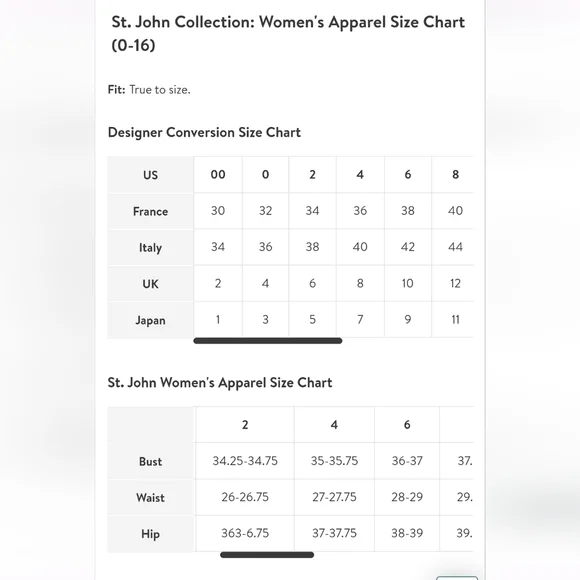Image resolution: width=580 pixels, height=580 pixels.
Task: Click the Designer Conversion Size Chart heading
Action: (x=204, y=132)
